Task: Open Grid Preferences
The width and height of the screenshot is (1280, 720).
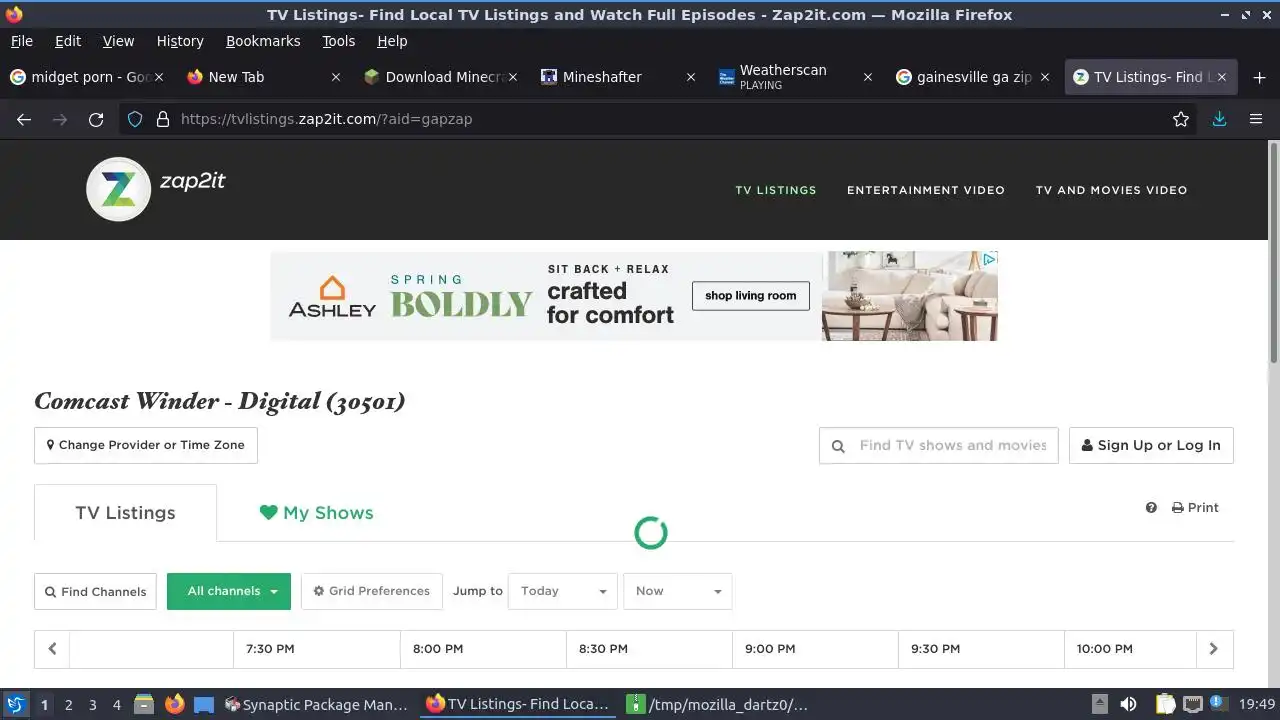Action: (372, 591)
